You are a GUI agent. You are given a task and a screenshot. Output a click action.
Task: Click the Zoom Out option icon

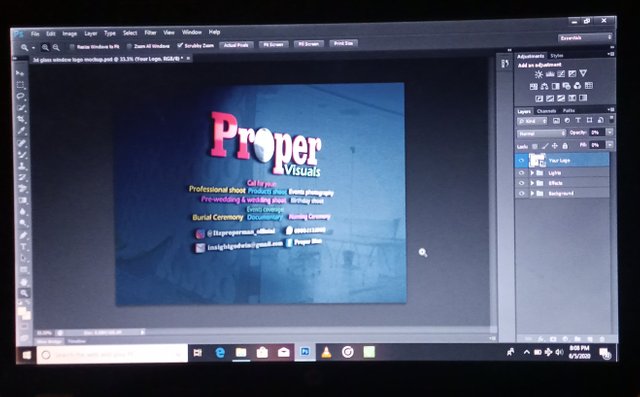56,47
